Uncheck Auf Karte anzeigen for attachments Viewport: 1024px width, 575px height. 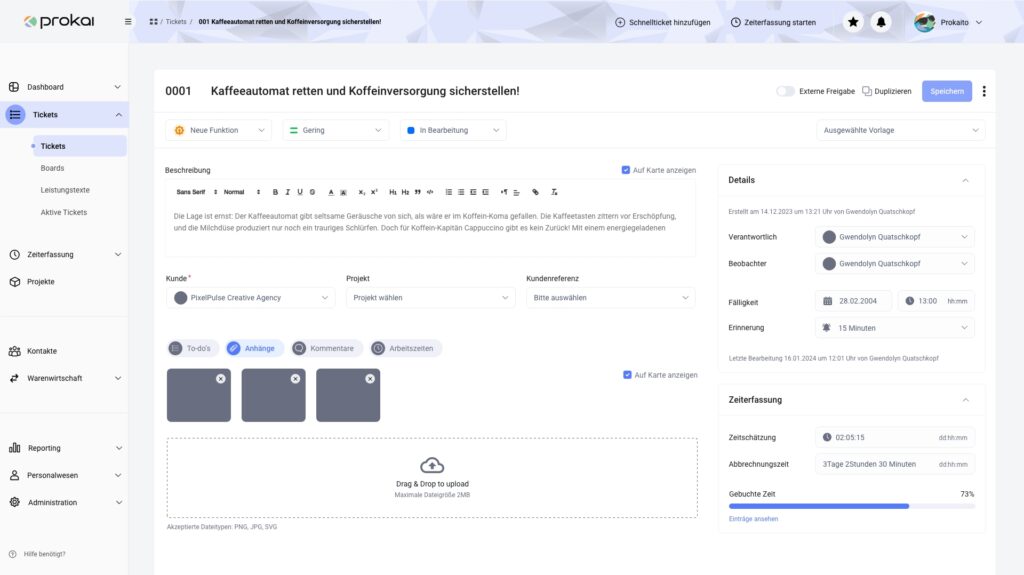click(x=626, y=375)
